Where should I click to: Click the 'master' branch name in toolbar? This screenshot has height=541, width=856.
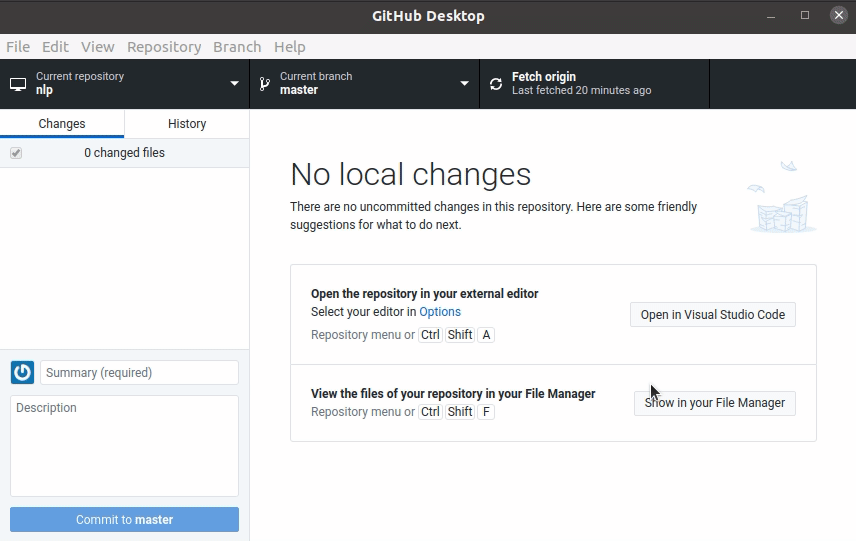click(x=299, y=90)
